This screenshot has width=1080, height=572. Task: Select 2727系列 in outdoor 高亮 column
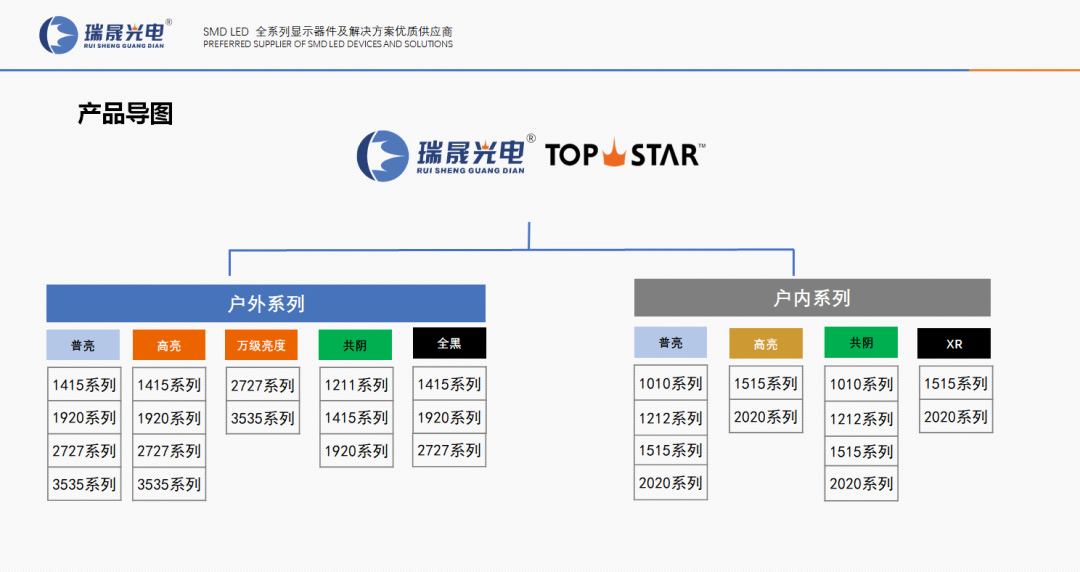click(x=169, y=451)
